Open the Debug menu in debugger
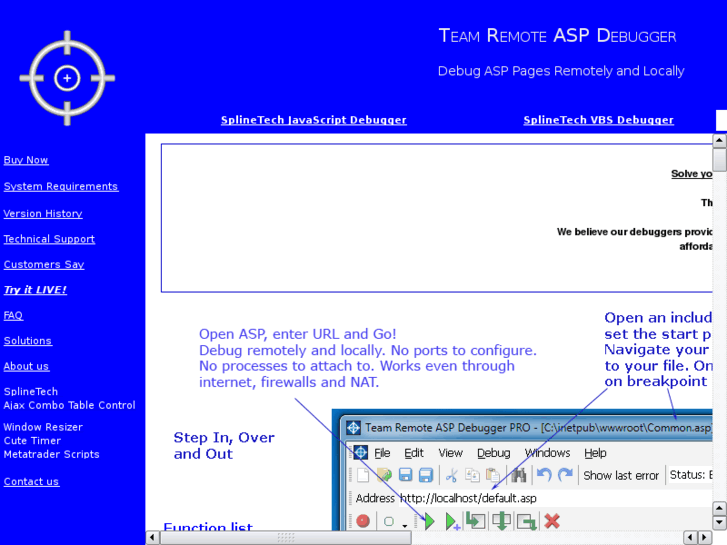Image resolution: width=727 pixels, height=545 pixels. coord(493,453)
